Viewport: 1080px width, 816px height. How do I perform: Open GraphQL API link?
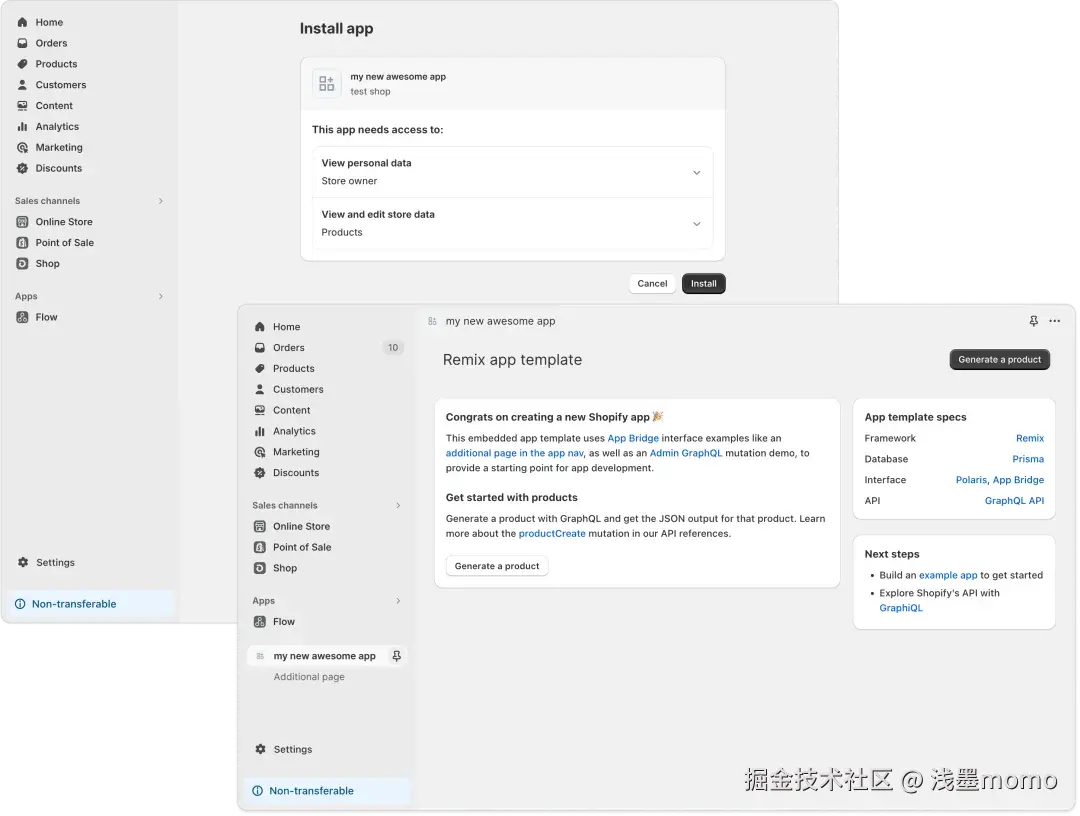point(1014,501)
